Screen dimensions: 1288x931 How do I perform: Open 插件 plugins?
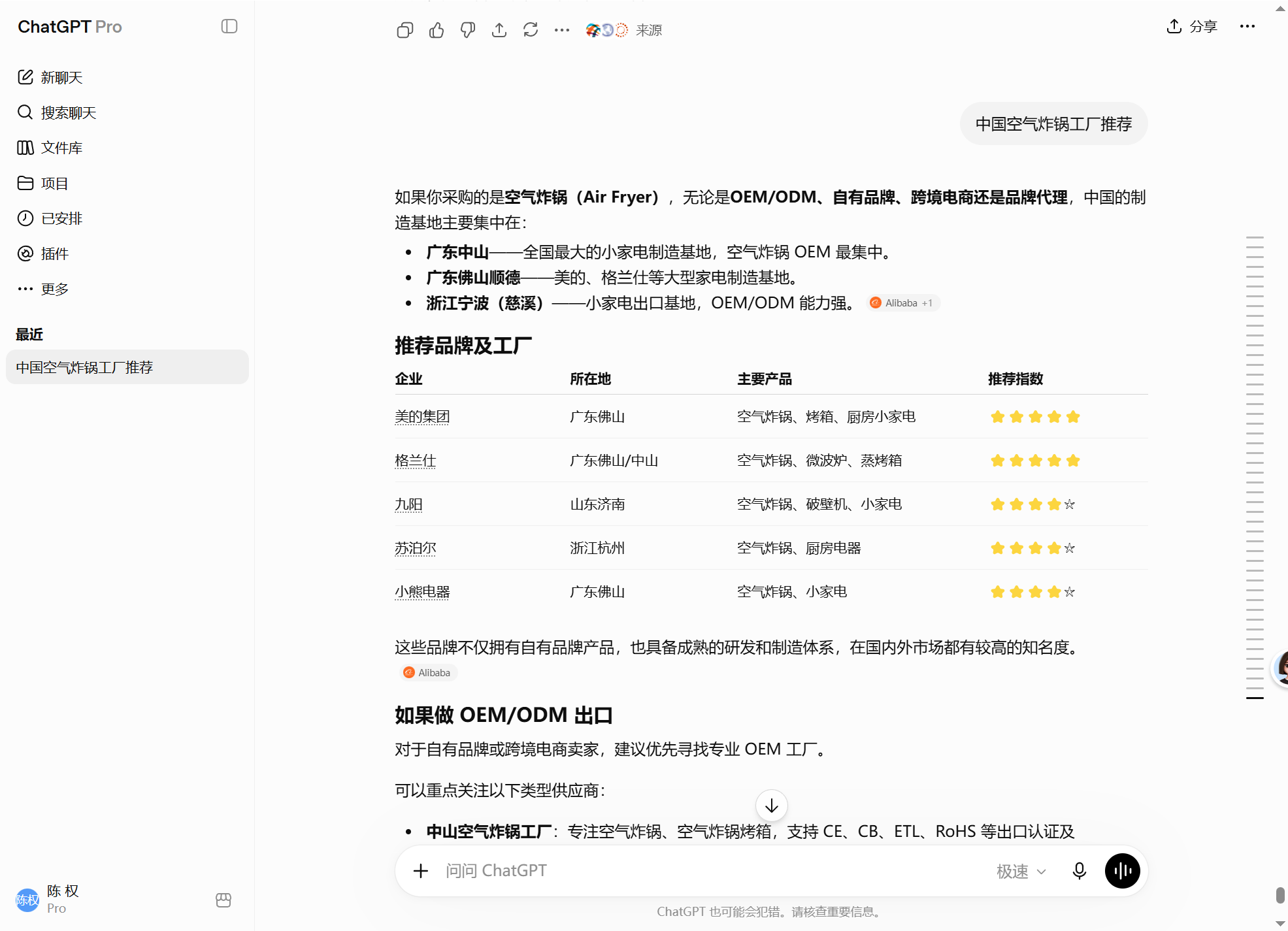click(127, 253)
